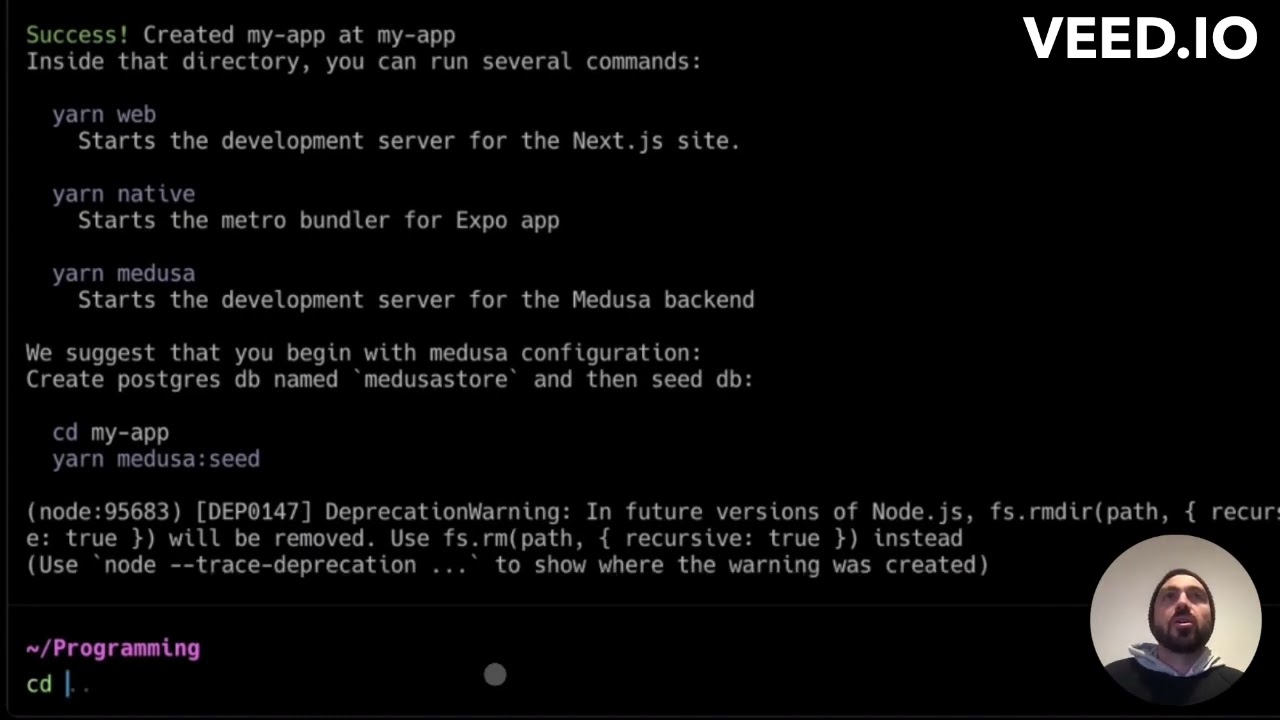The image size is (1280, 720).
Task: Click the gray circular cursor indicator
Action: point(495,675)
